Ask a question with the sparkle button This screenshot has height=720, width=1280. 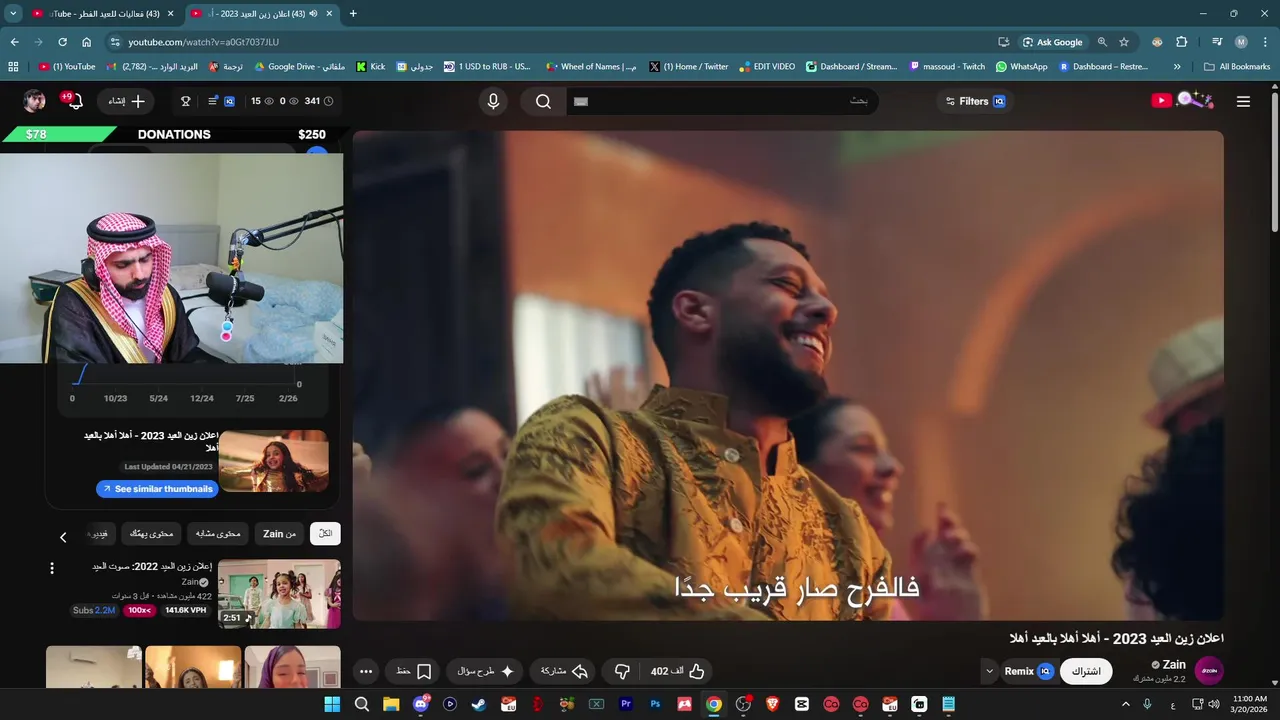pyautogui.click(x=485, y=671)
